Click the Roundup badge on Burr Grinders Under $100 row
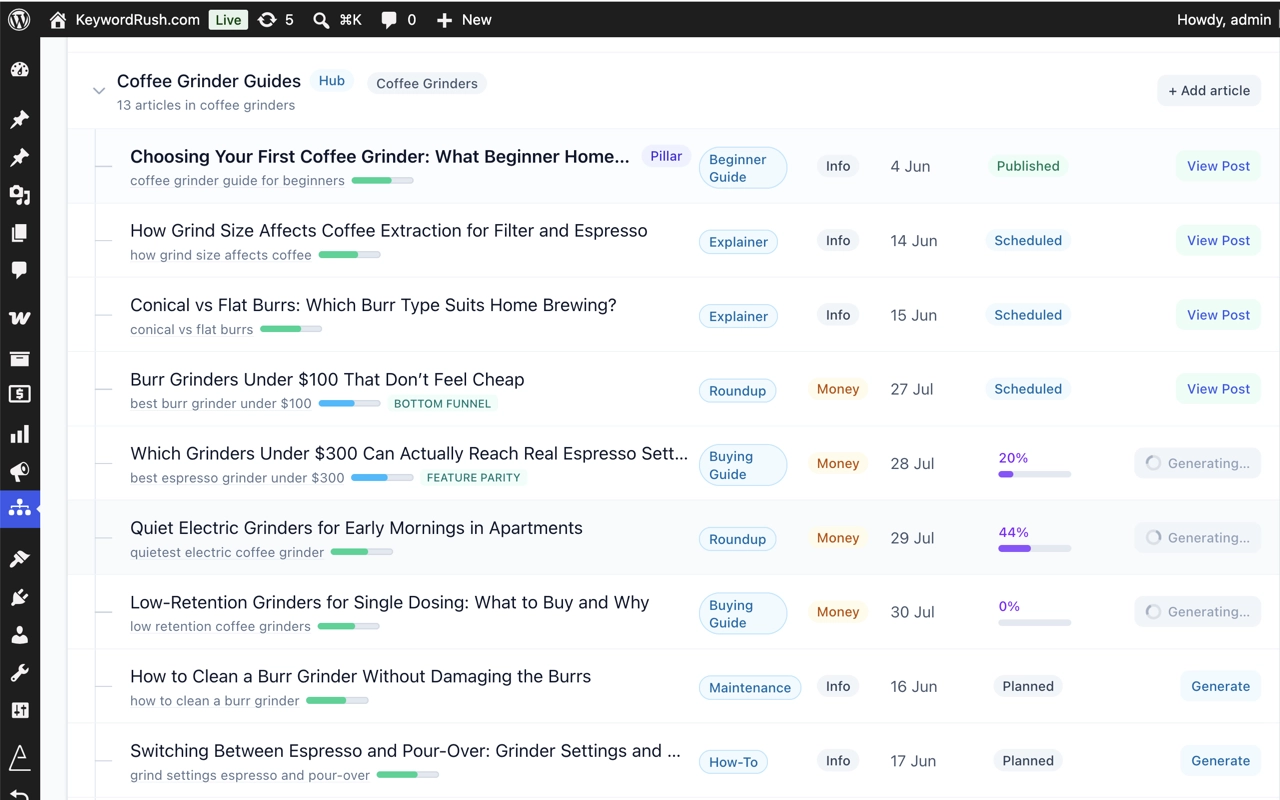This screenshot has height=800, width=1280. (737, 390)
